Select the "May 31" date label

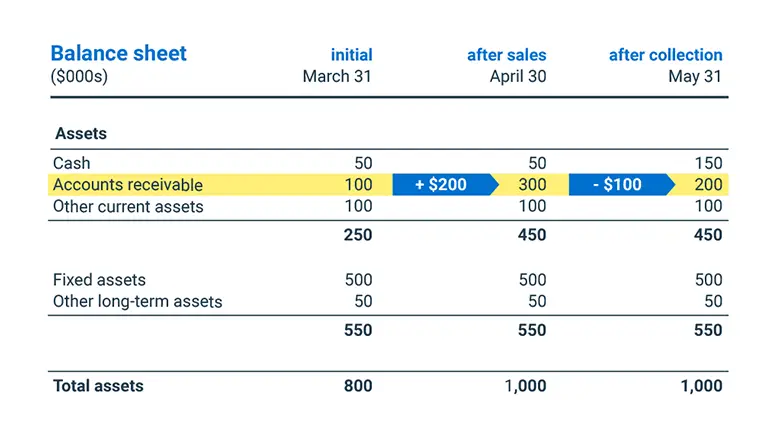point(696,77)
